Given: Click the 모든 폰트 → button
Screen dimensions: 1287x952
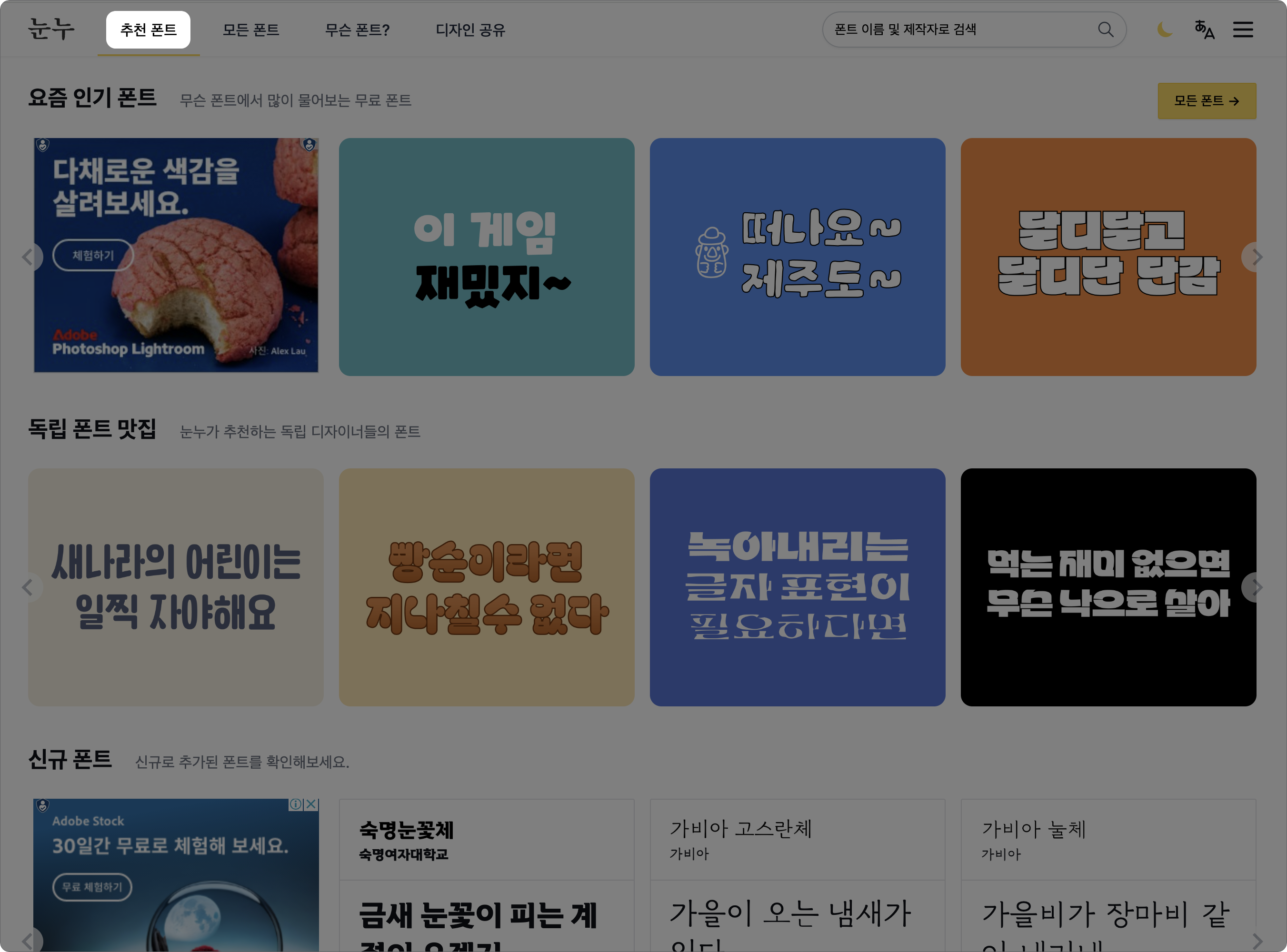Looking at the screenshot, I should (1207, 101).
